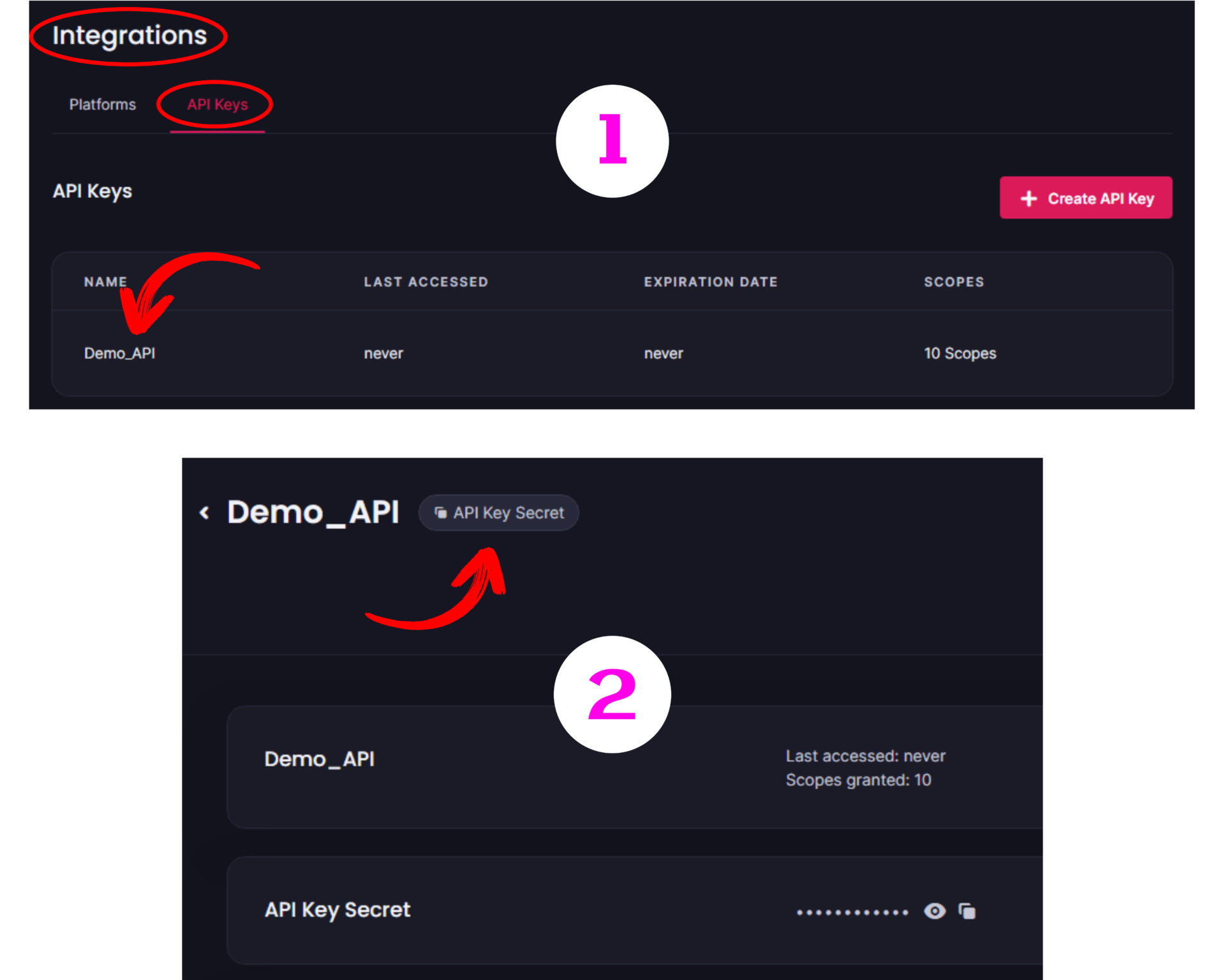Select the Platforms tab
The width and height of the screenshot is (1225, 980).
101,104
